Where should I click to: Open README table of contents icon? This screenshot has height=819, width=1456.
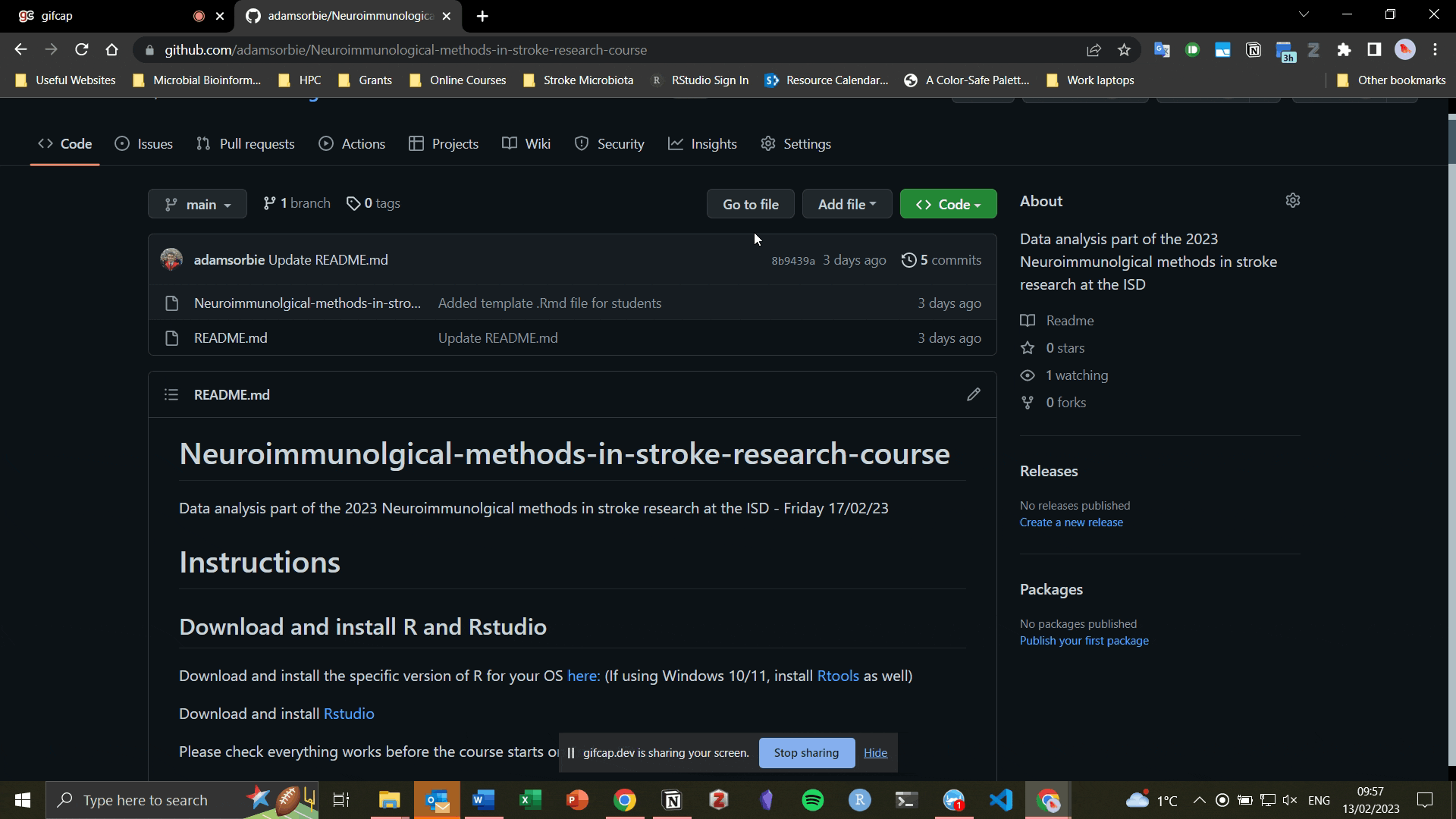(171, 394)
